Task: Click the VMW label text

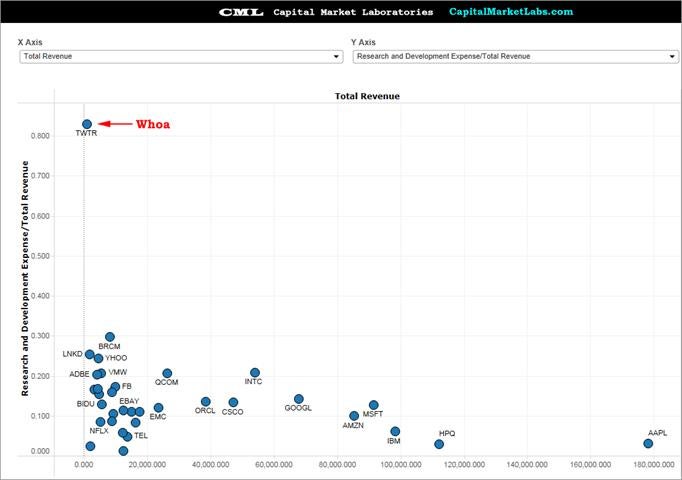Action: click(x=117, y=372)
